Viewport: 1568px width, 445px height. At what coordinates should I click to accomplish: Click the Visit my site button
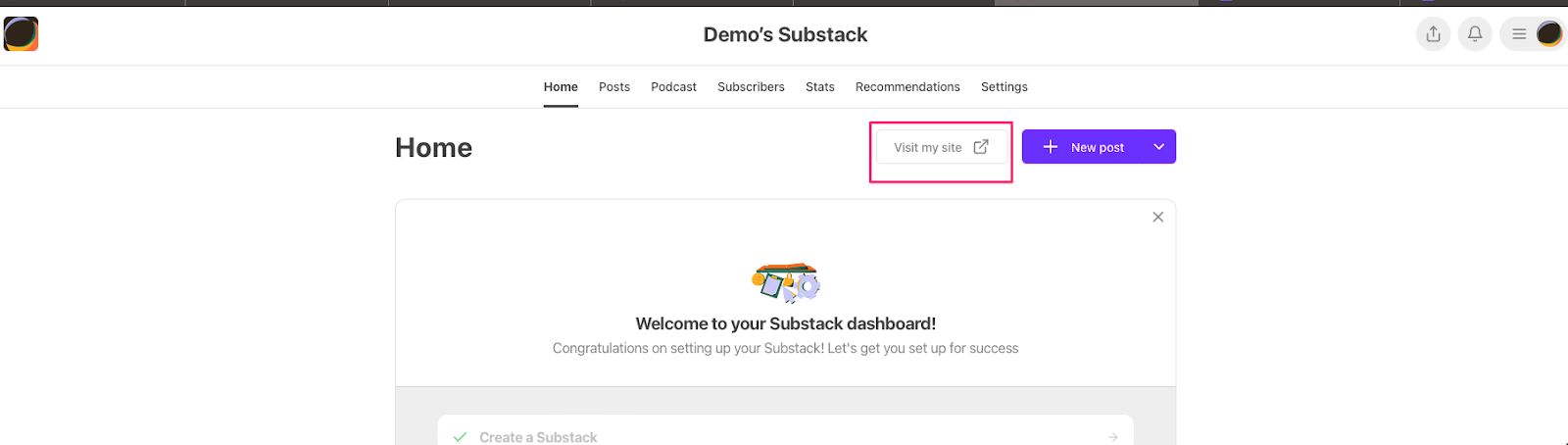(941, 147)
